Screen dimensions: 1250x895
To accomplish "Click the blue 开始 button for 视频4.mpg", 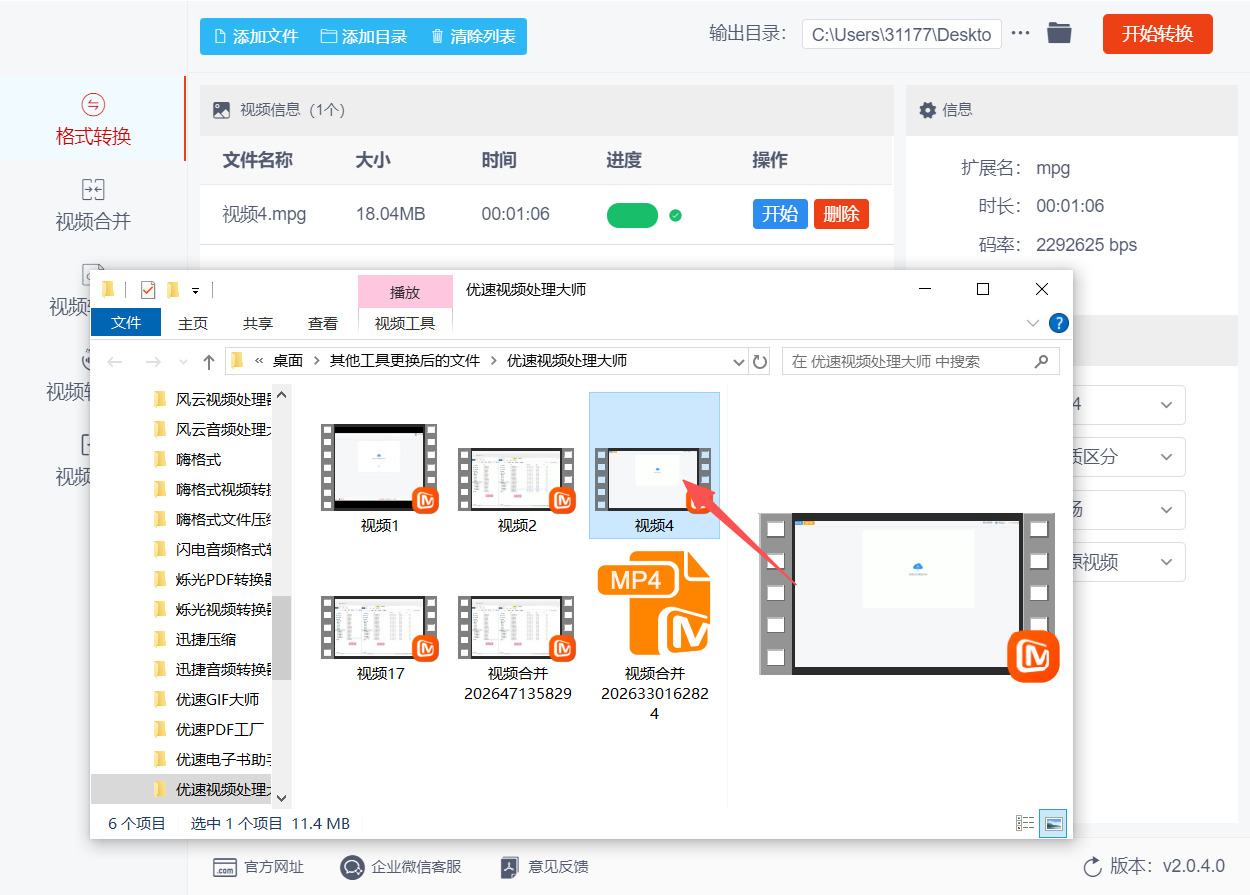I will (779, 214).
